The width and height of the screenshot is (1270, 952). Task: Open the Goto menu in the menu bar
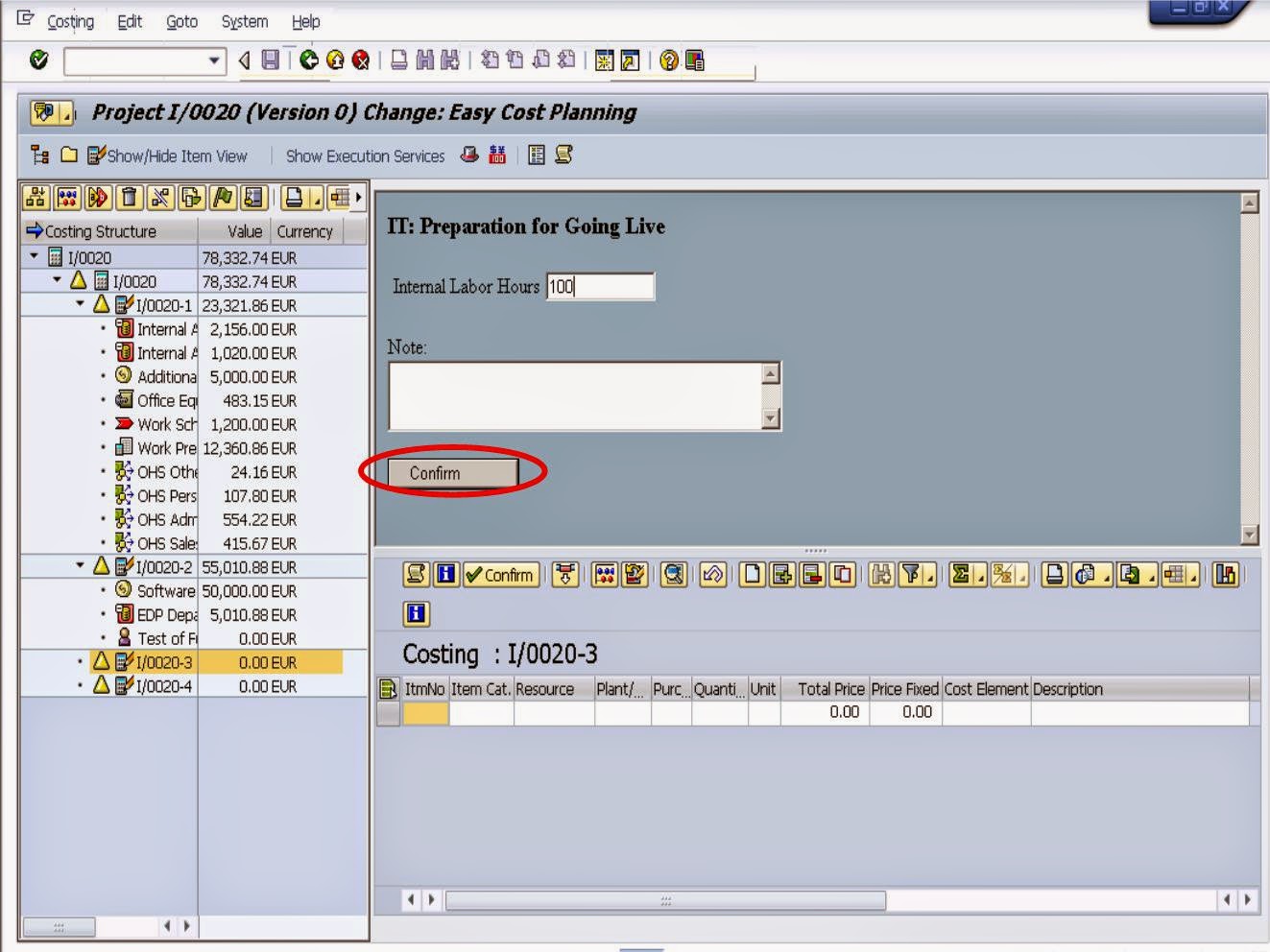[x=181, y=21]
